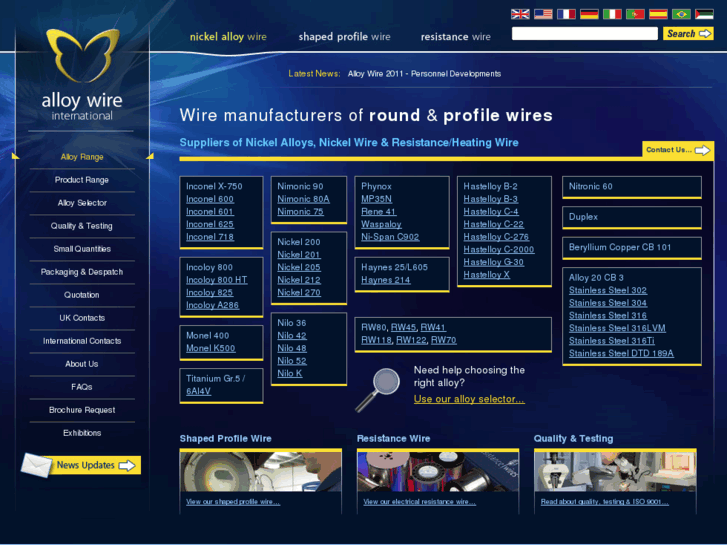Click the Quality & Testing lab thumbnail
727x545 pixels.
click(615, 472)
